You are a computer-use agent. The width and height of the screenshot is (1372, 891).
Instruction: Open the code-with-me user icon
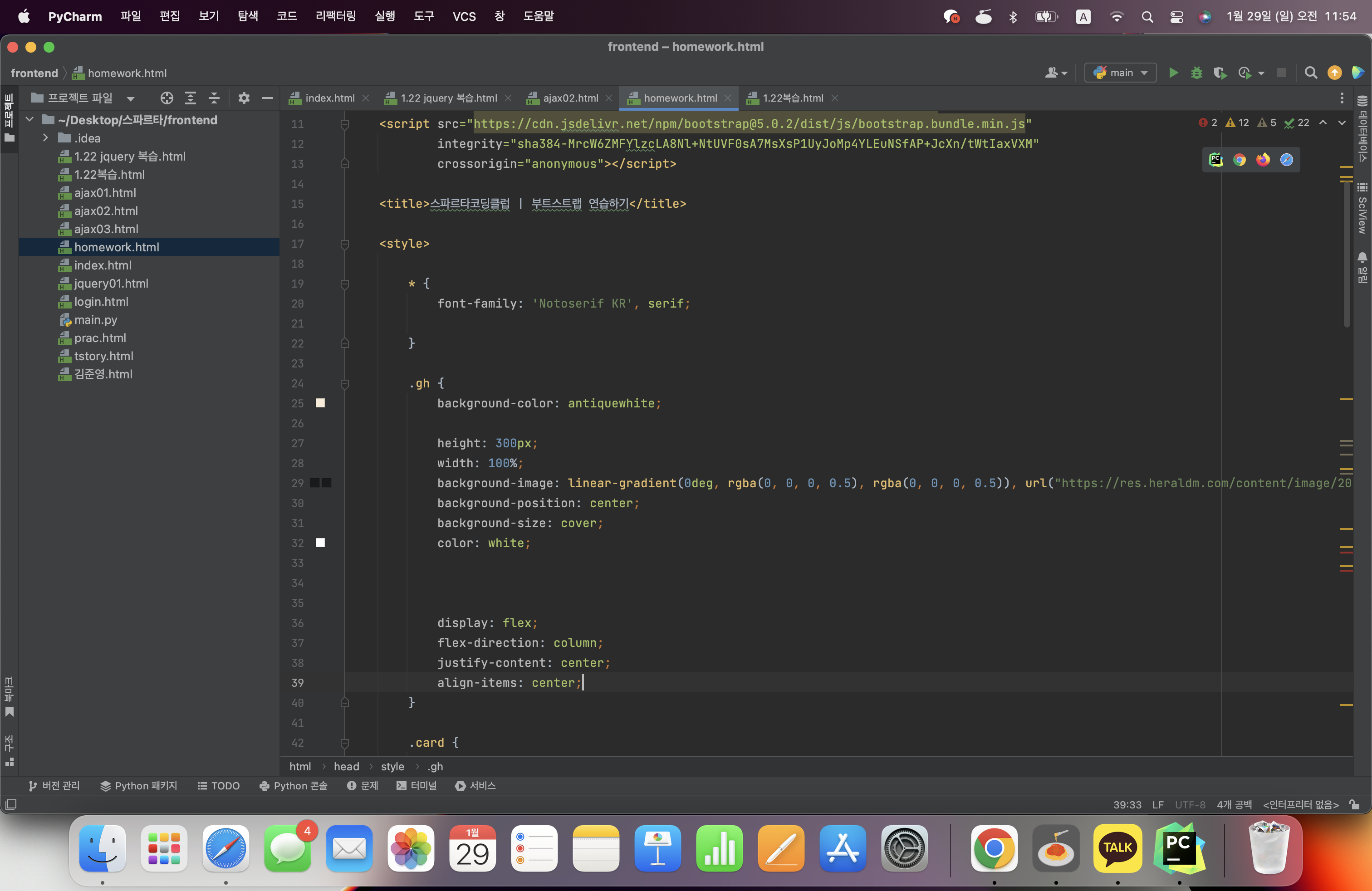[x=1056, y=73]
